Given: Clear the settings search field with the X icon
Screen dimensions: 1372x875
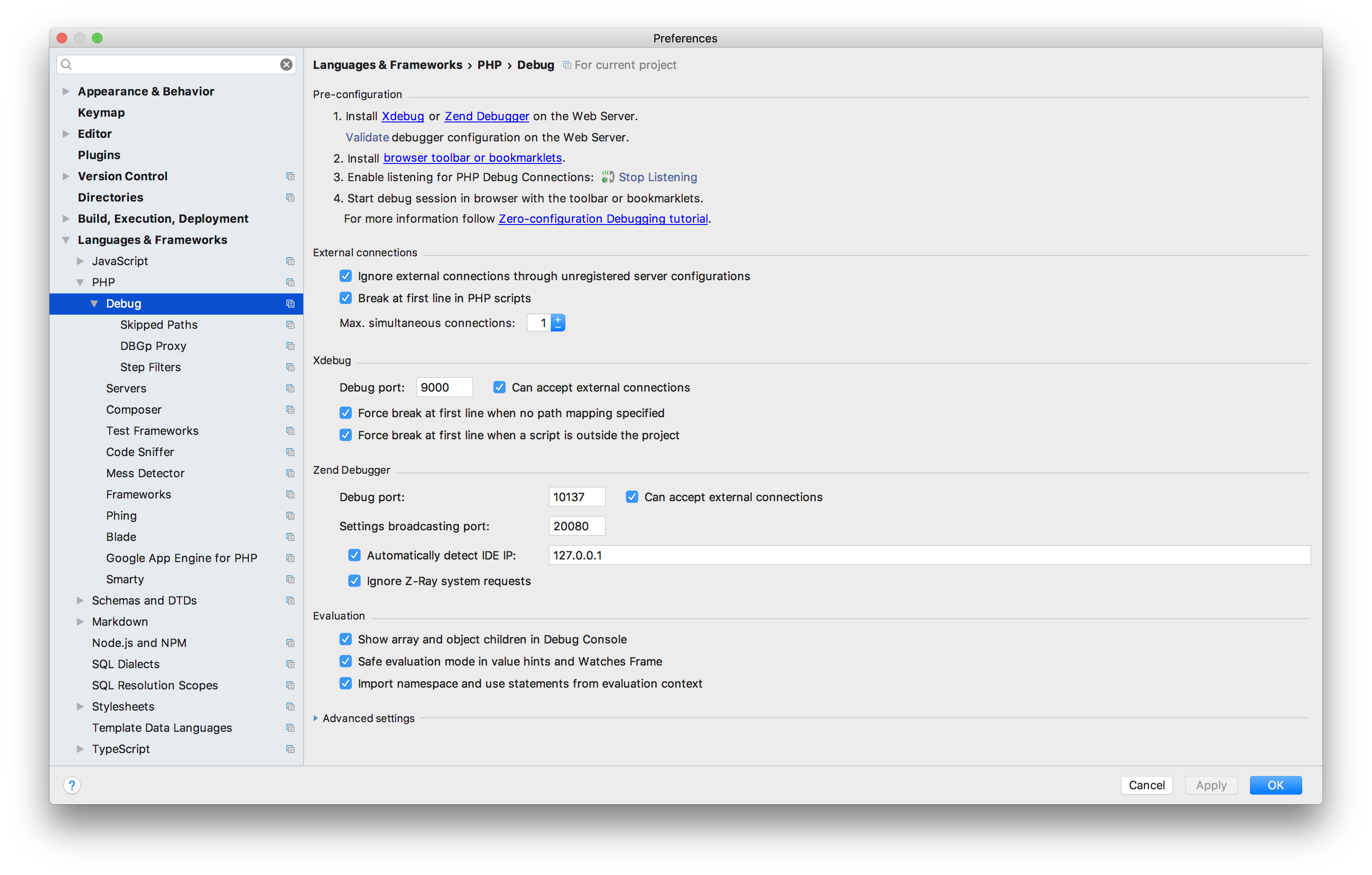Looking at the screenshot, I should (x=286, y=65).
